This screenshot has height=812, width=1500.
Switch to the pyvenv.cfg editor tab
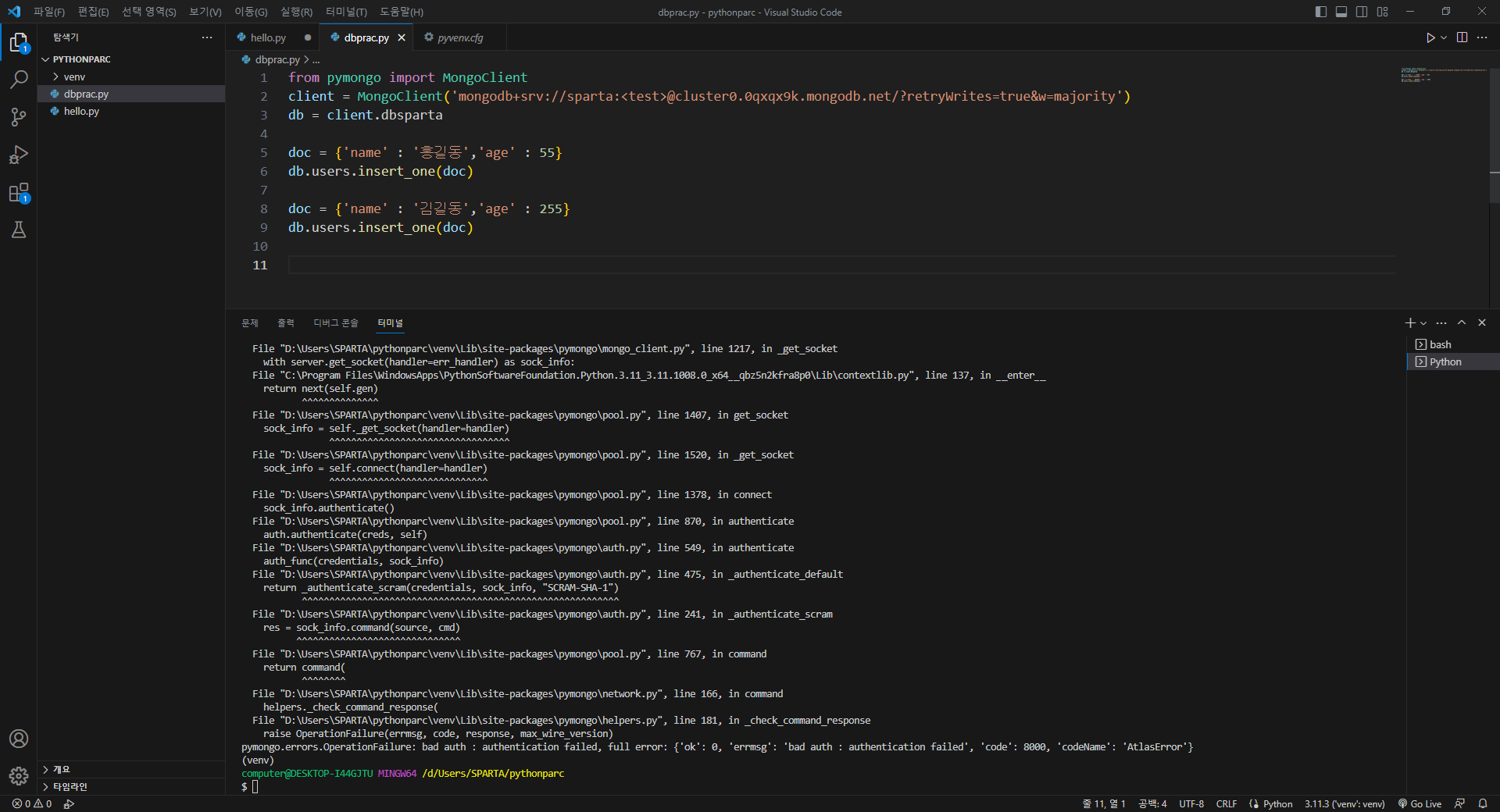[460, 37]
